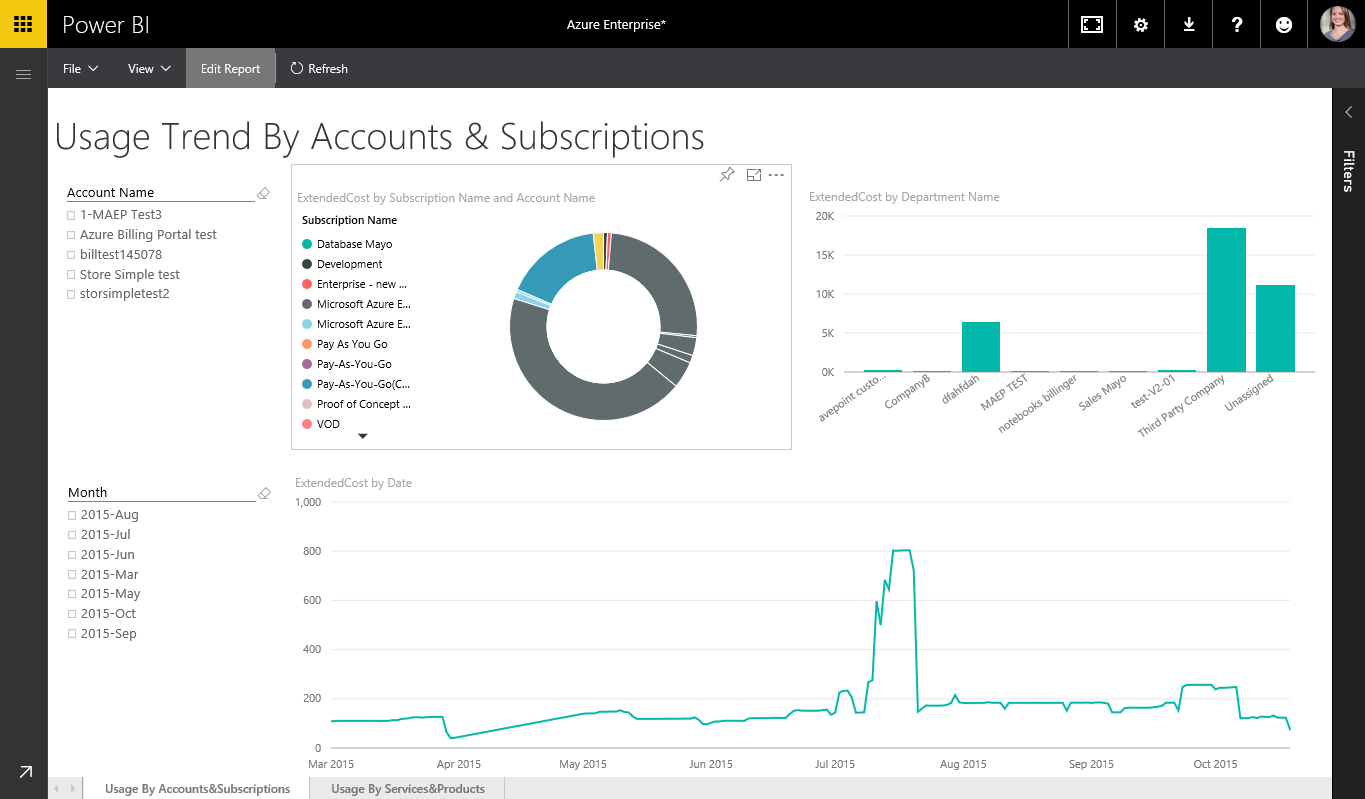Image resolution: width=1365 pixels, height=799 pixels.
Task: Click the blue donut chart segment
Action: coord(556,265)
